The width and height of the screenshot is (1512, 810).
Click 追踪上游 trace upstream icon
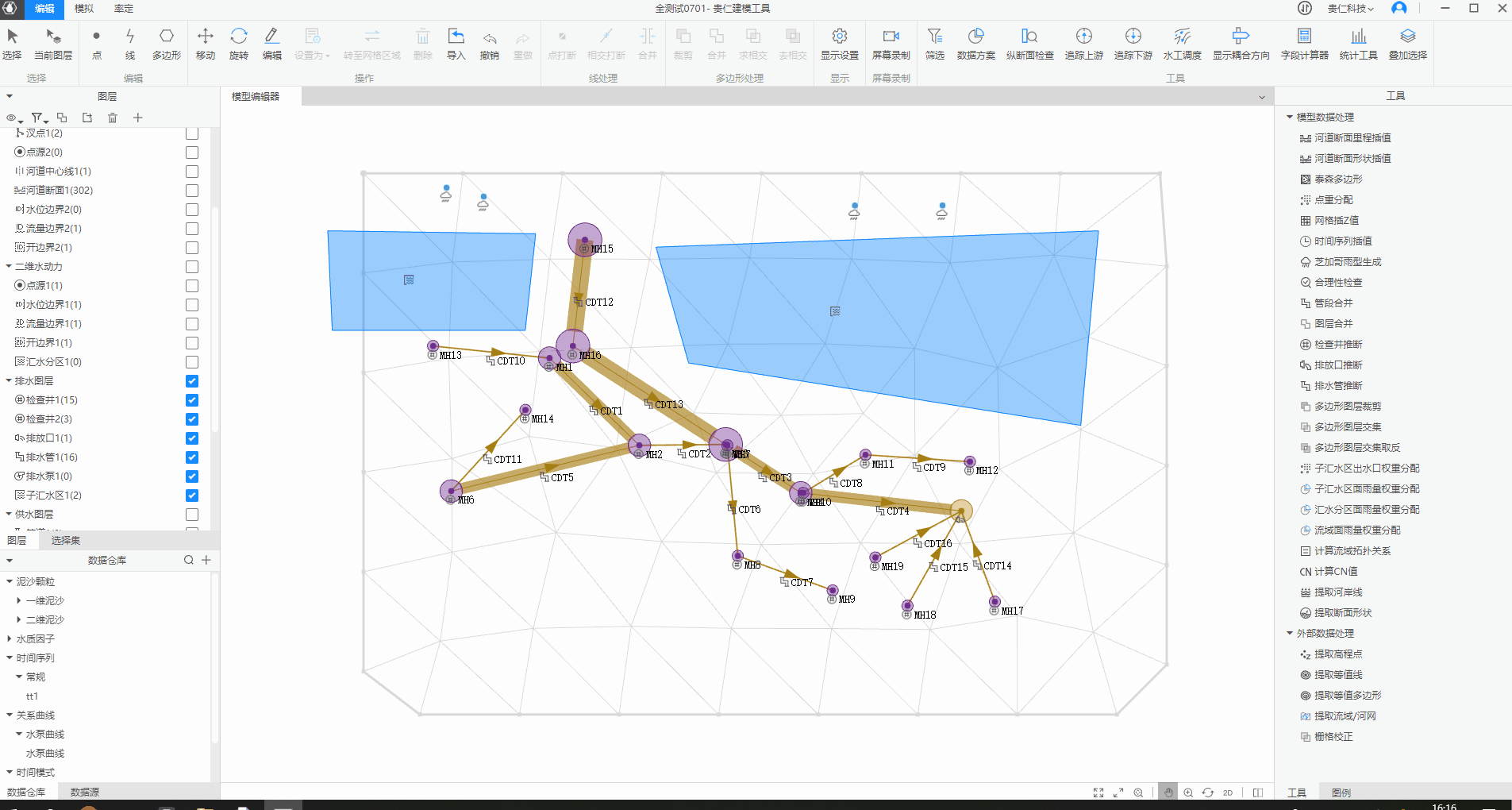pyautogui.click(x=1084, y=37)
